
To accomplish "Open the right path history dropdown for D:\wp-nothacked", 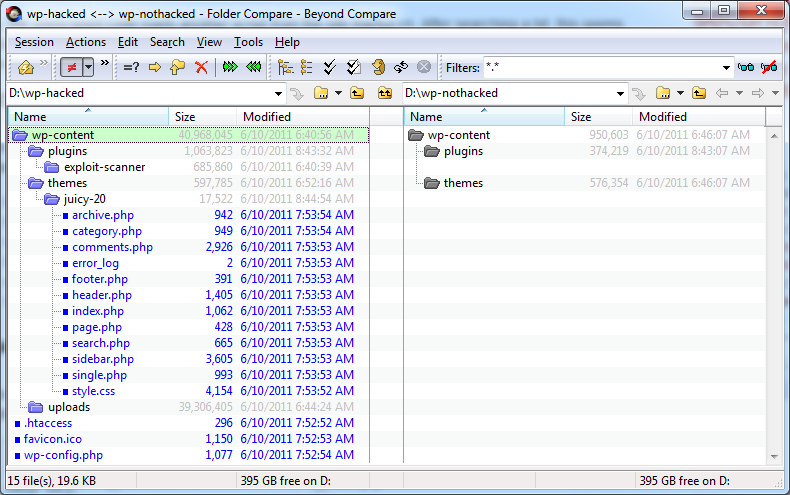I will (x=620, y=94).
